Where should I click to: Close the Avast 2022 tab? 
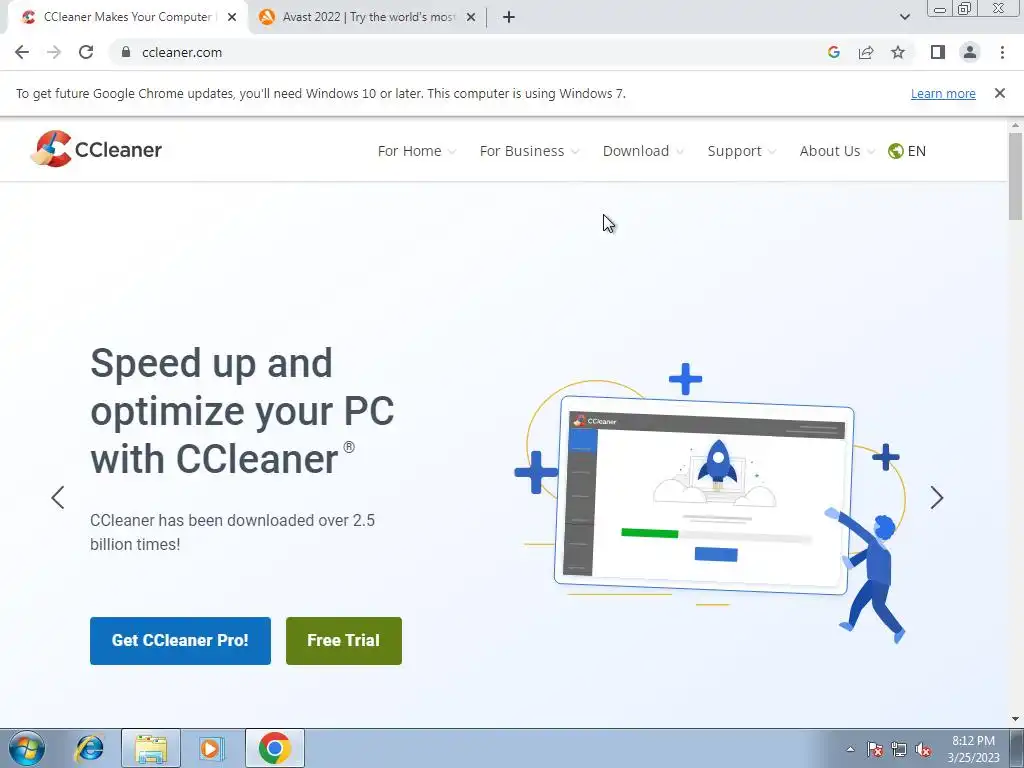[471, 17]
